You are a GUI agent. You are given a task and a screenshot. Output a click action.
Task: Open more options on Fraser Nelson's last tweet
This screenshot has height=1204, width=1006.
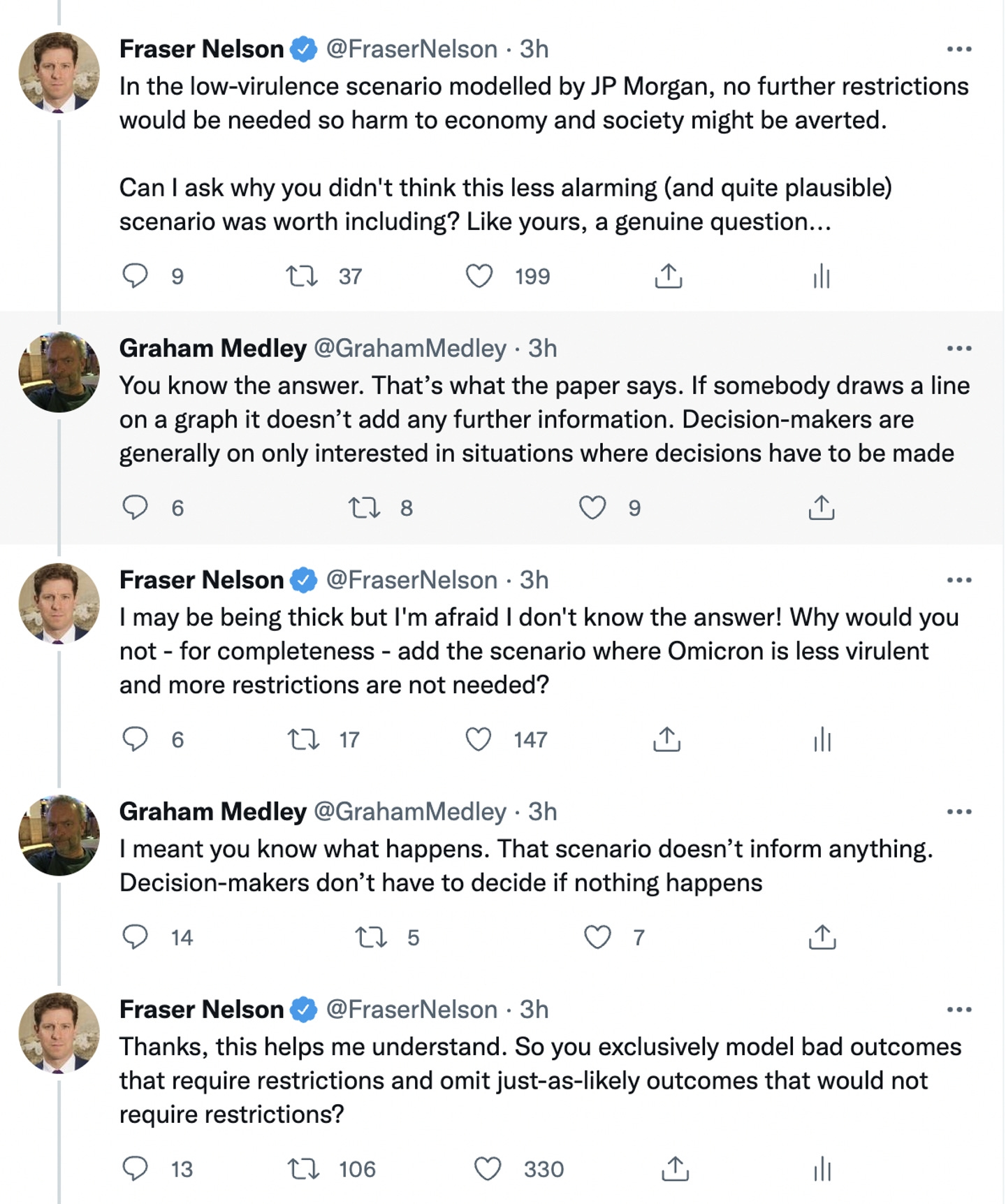tap(960, 1008)
